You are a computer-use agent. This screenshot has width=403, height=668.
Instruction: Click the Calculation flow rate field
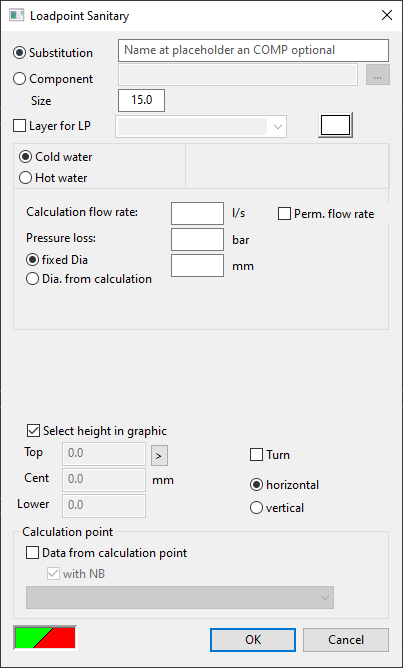pyautogui.click(x=198, y=213)
